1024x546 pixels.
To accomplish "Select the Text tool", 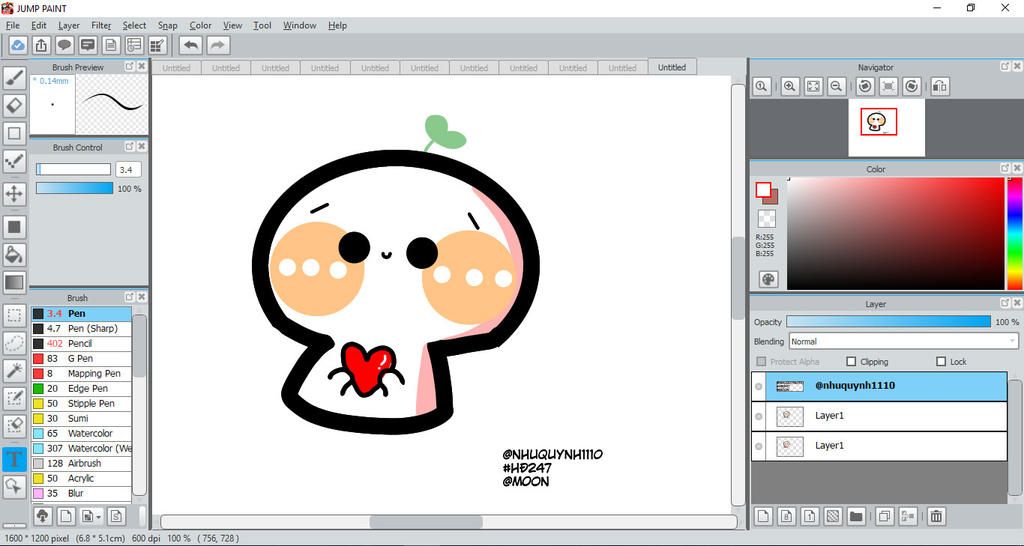I will [14, 458].
